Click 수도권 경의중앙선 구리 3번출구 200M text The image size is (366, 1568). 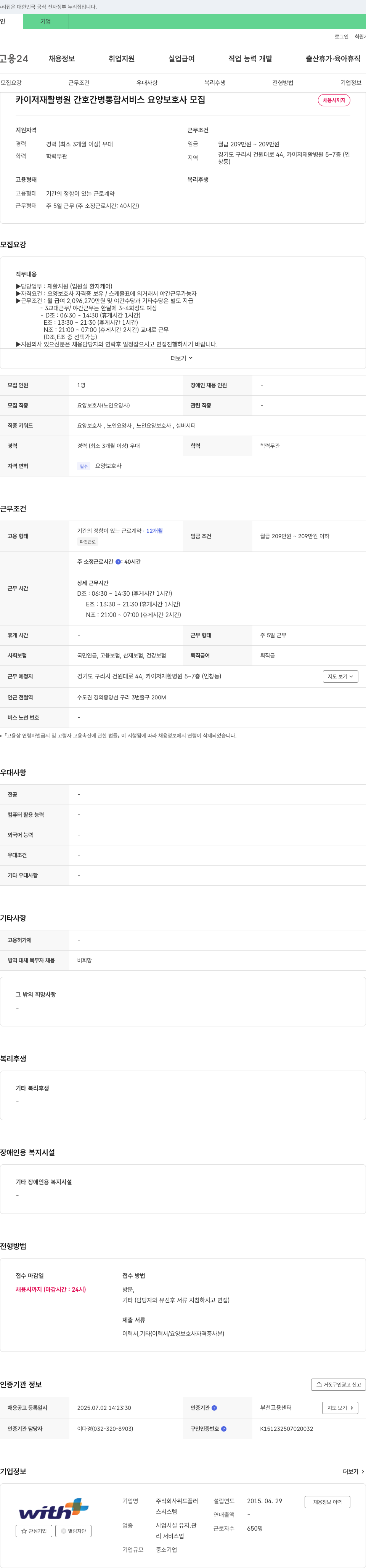tap(121, 697)
